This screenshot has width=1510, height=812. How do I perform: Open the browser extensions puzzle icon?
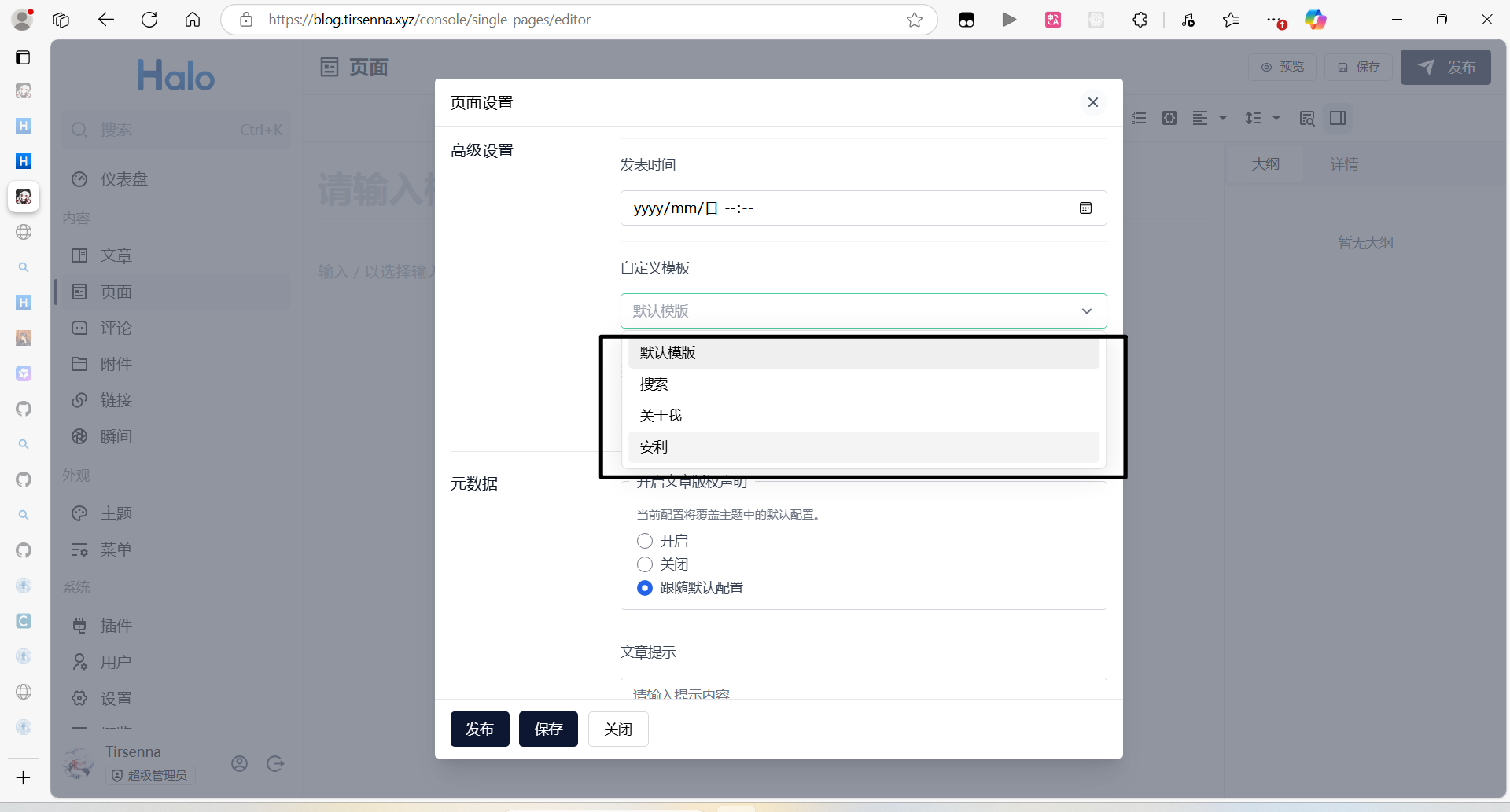coord(1140,20)
